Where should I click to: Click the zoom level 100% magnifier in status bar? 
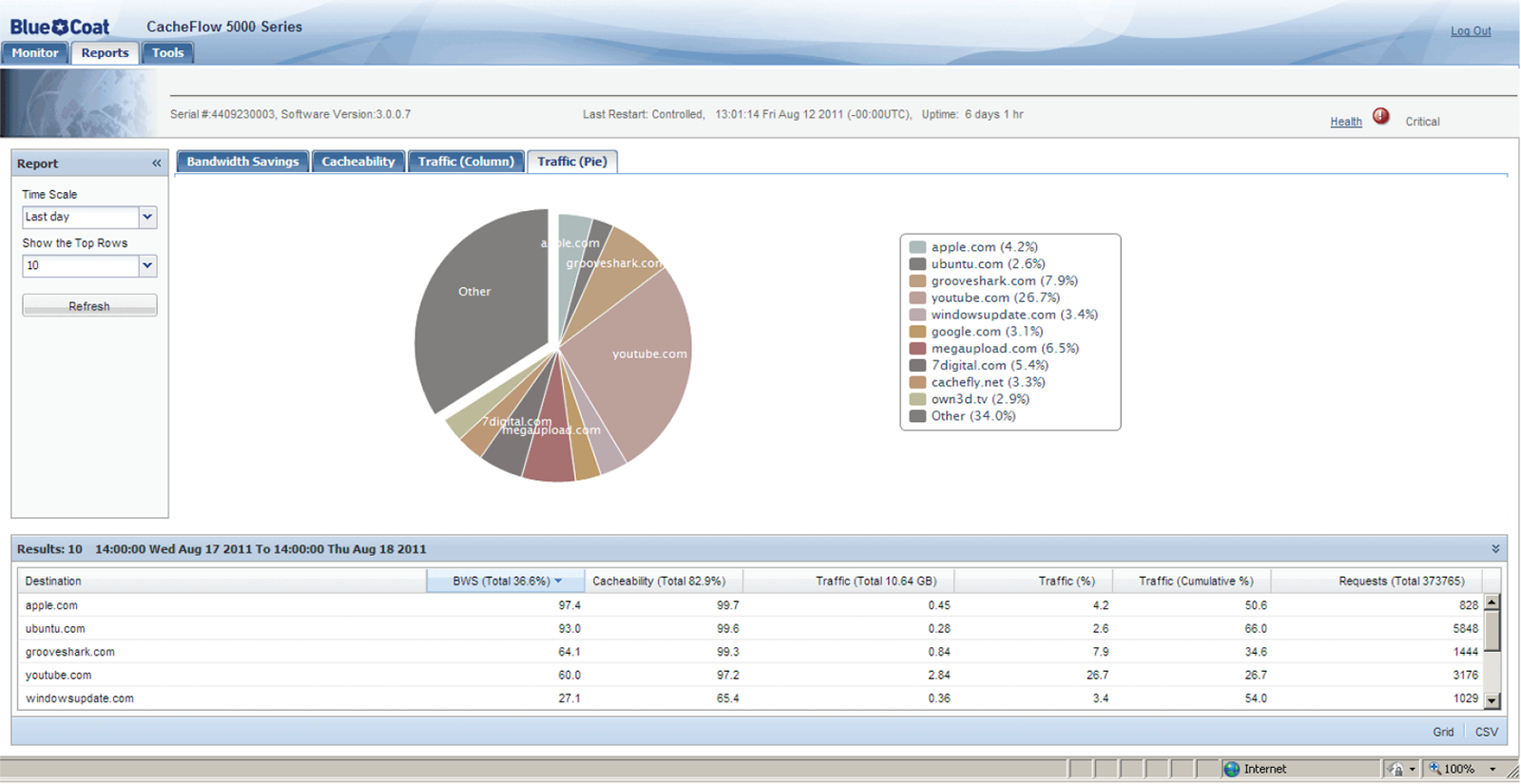pyautogui.click(x=1435, y=769)
